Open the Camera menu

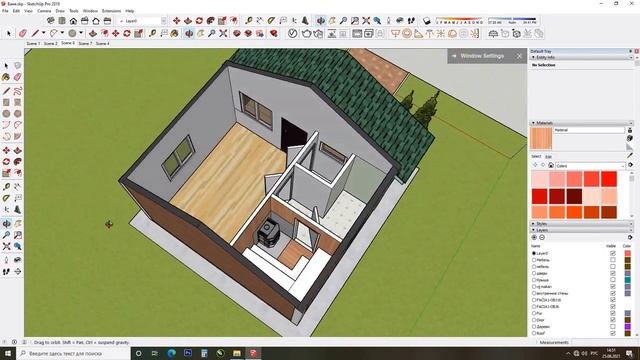click(44, 11)
